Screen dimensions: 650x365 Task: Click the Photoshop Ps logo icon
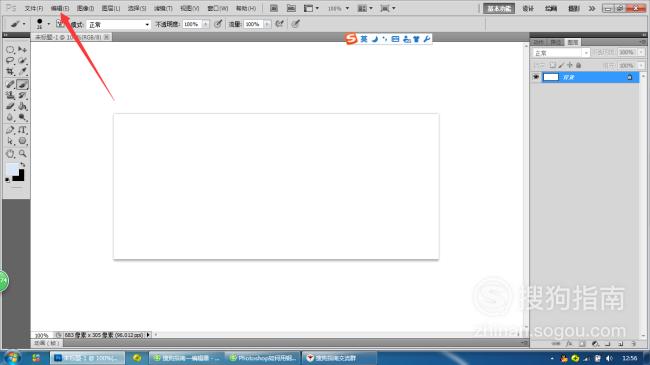pos(11,8)
